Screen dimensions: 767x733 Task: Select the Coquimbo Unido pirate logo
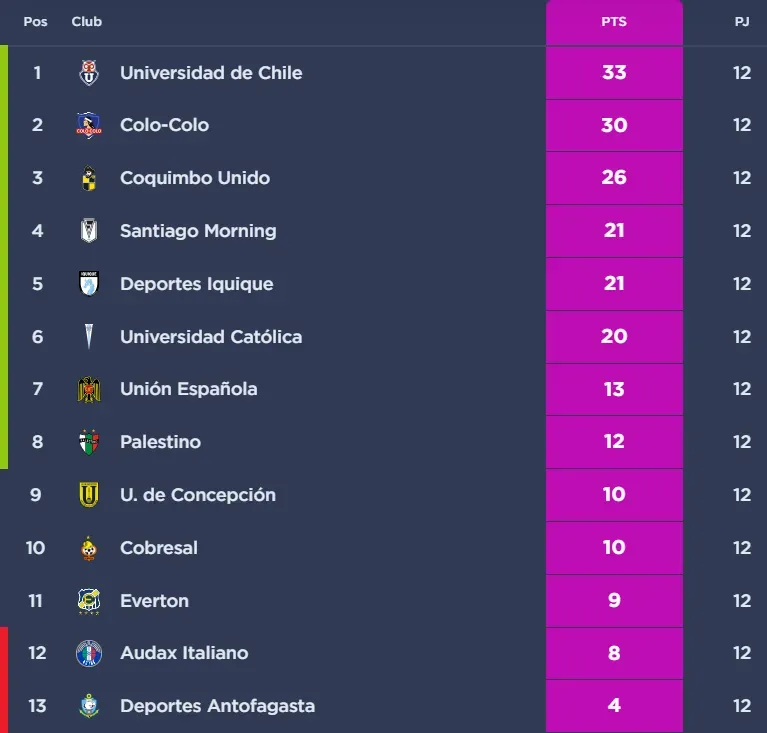[89, 178]
